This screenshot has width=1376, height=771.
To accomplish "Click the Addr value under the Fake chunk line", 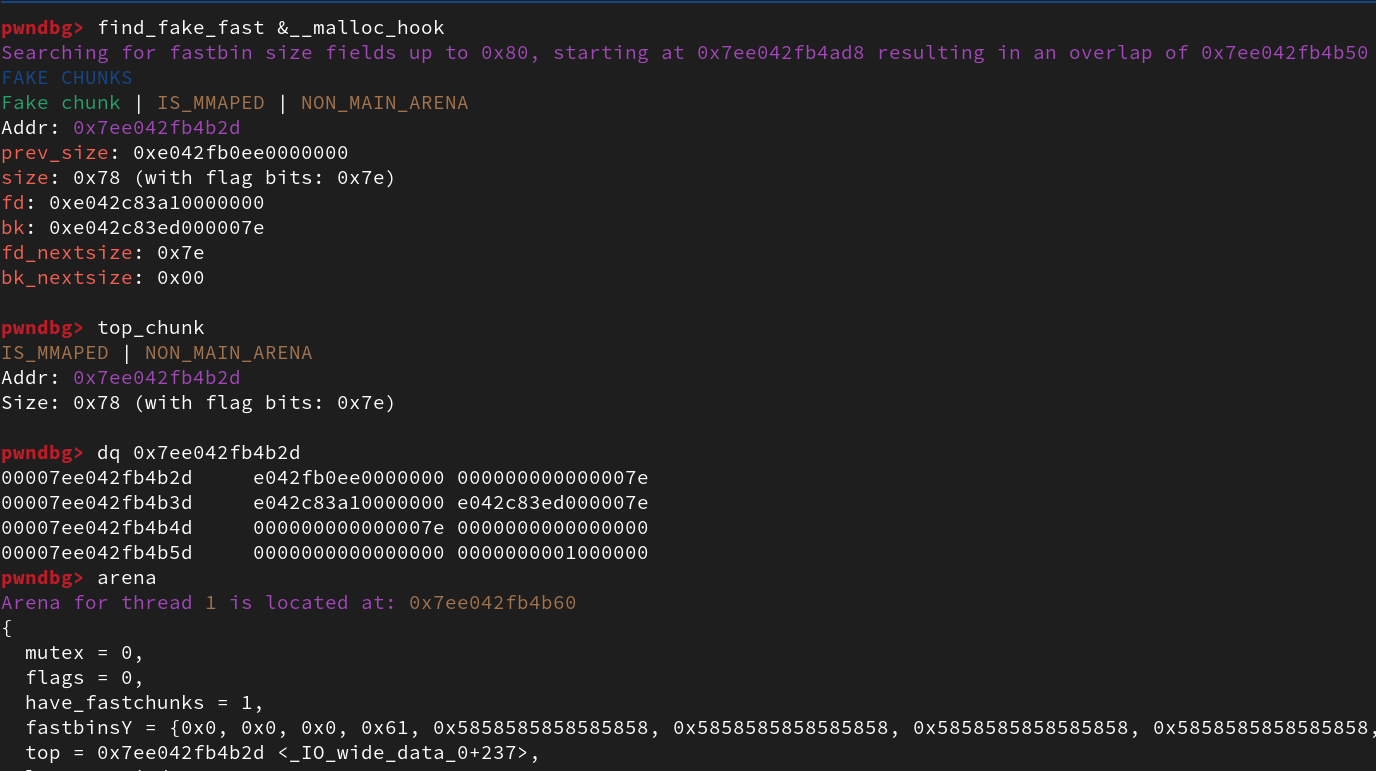I will tap(156, 128).
